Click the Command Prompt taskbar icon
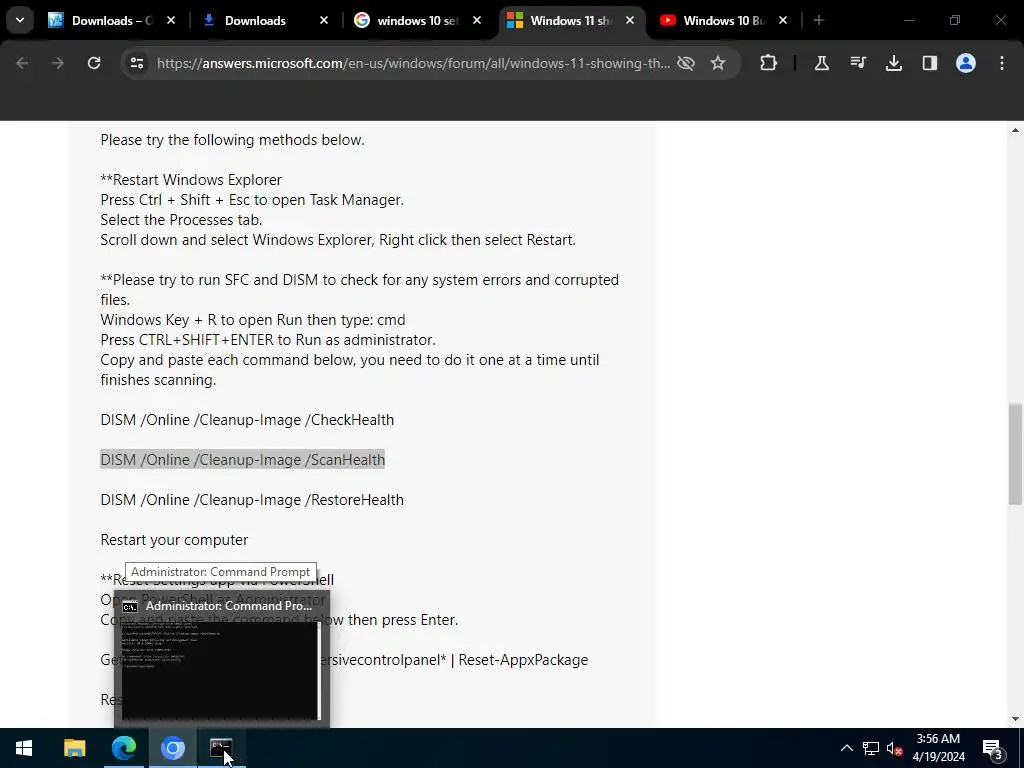 point(221,748)
